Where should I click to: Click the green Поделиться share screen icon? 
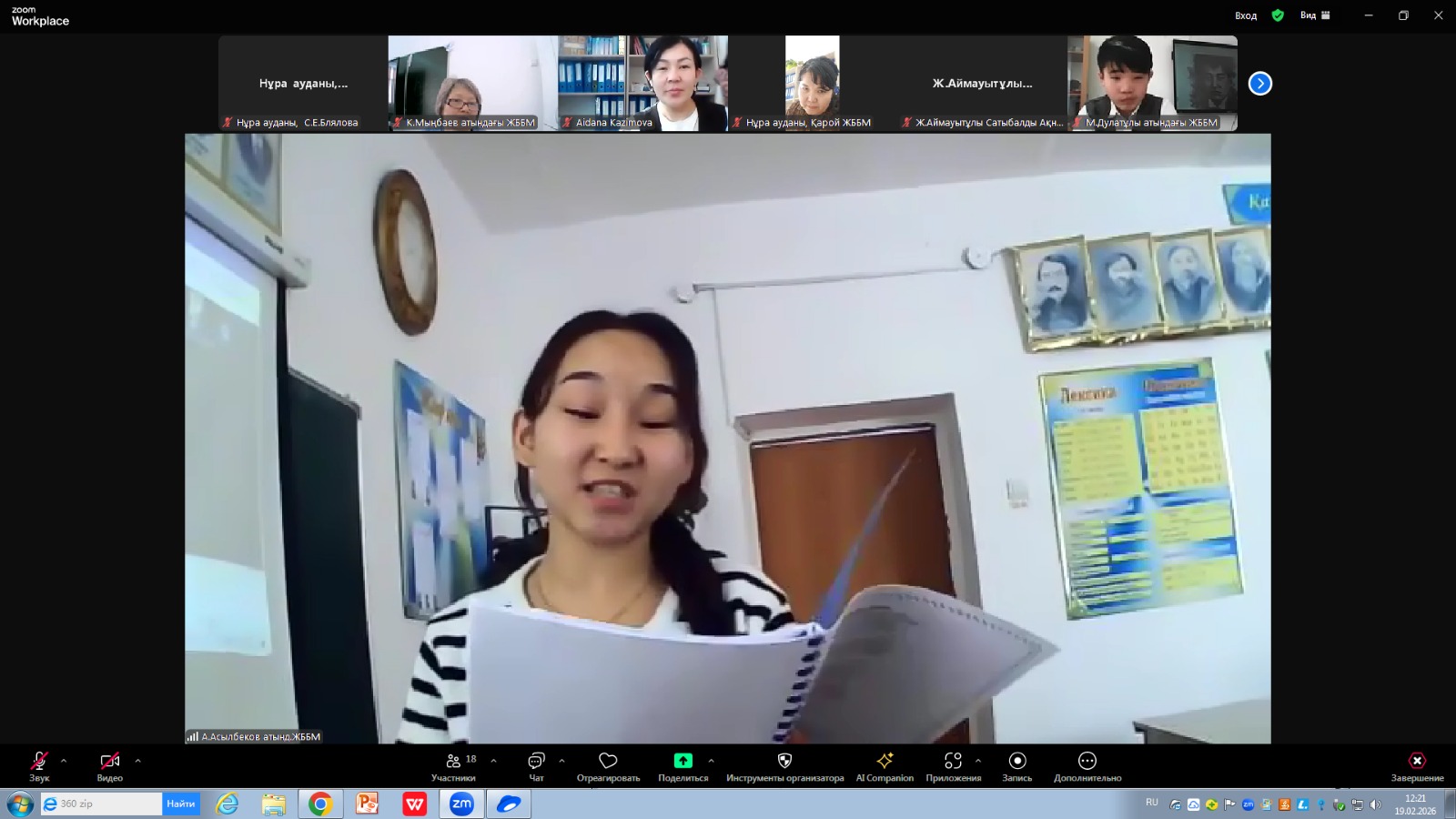682,761
